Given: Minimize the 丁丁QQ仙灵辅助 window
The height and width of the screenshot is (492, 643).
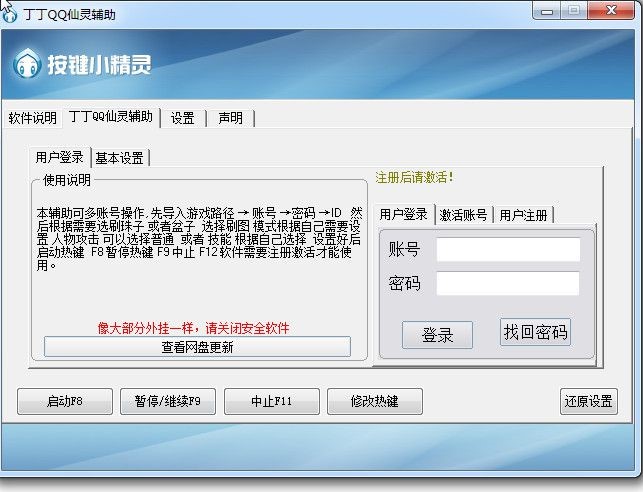Looking at the screenshot, I should pyautogui.click(x=546, y=11).
